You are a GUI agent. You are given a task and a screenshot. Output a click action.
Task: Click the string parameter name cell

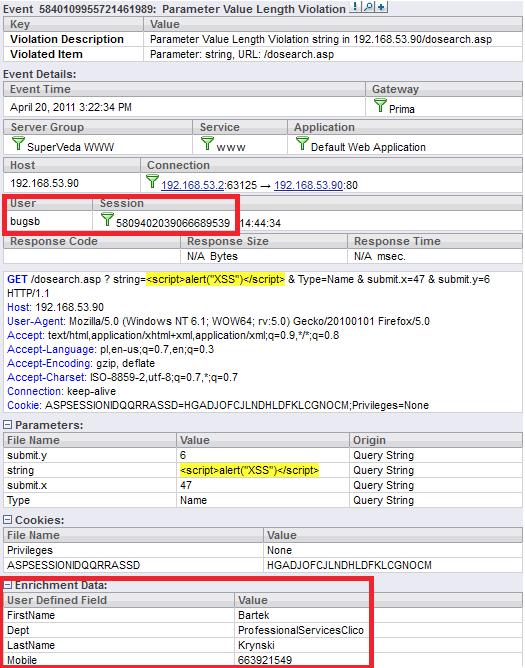[90, 470]
